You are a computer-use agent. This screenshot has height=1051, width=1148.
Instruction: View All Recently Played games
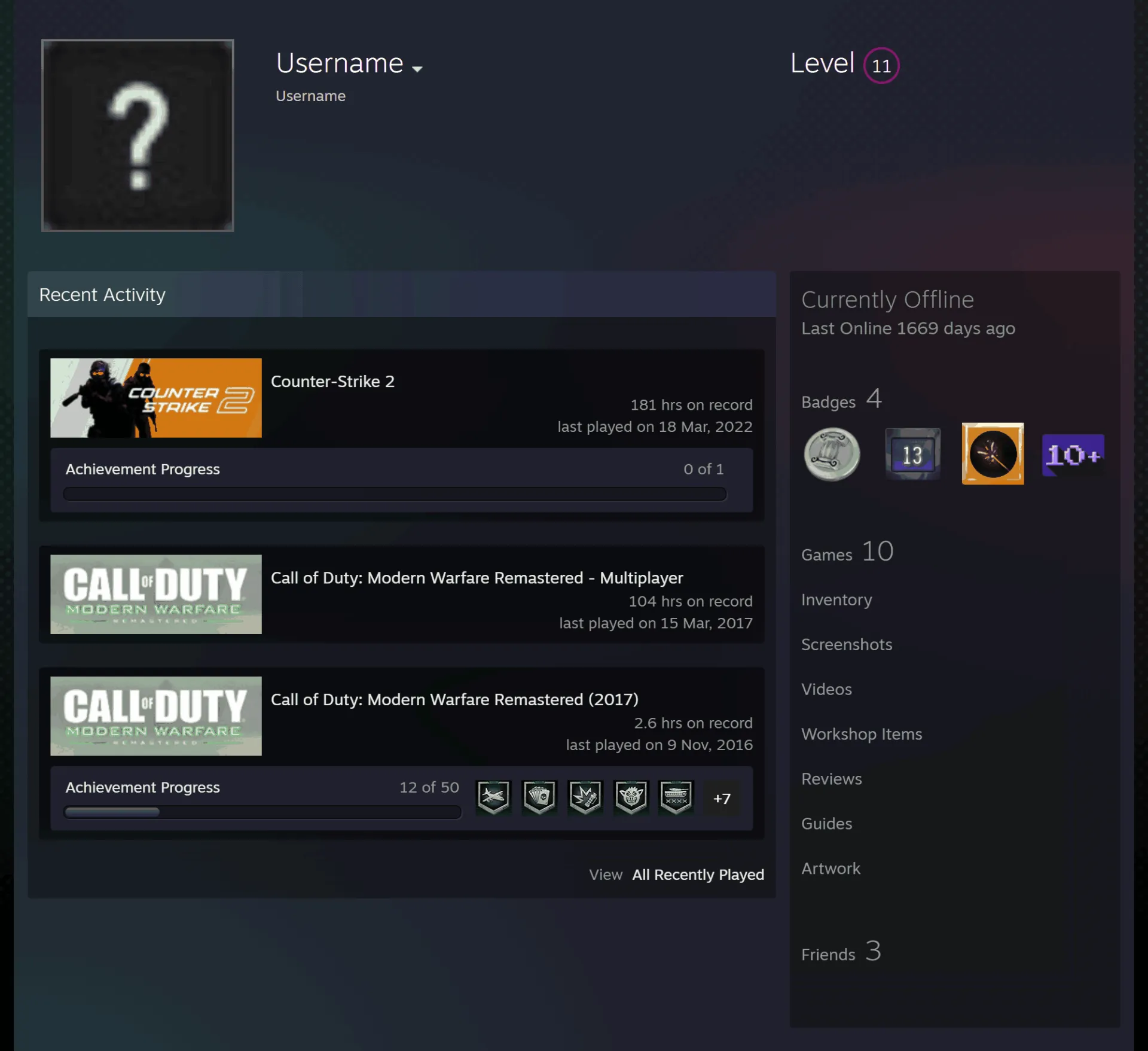tap(698, 875)
